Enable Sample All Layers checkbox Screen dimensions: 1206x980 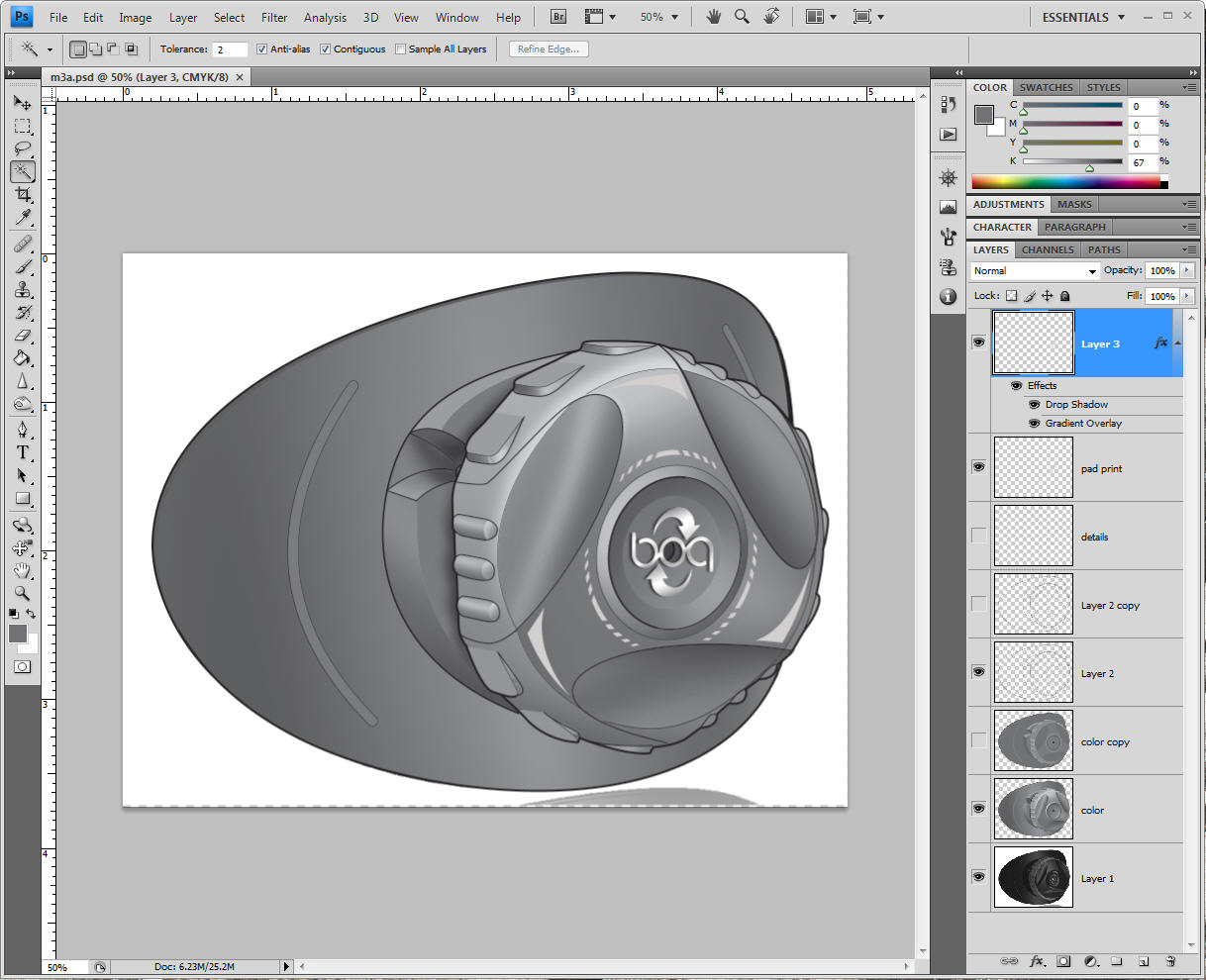pos(401,49)
